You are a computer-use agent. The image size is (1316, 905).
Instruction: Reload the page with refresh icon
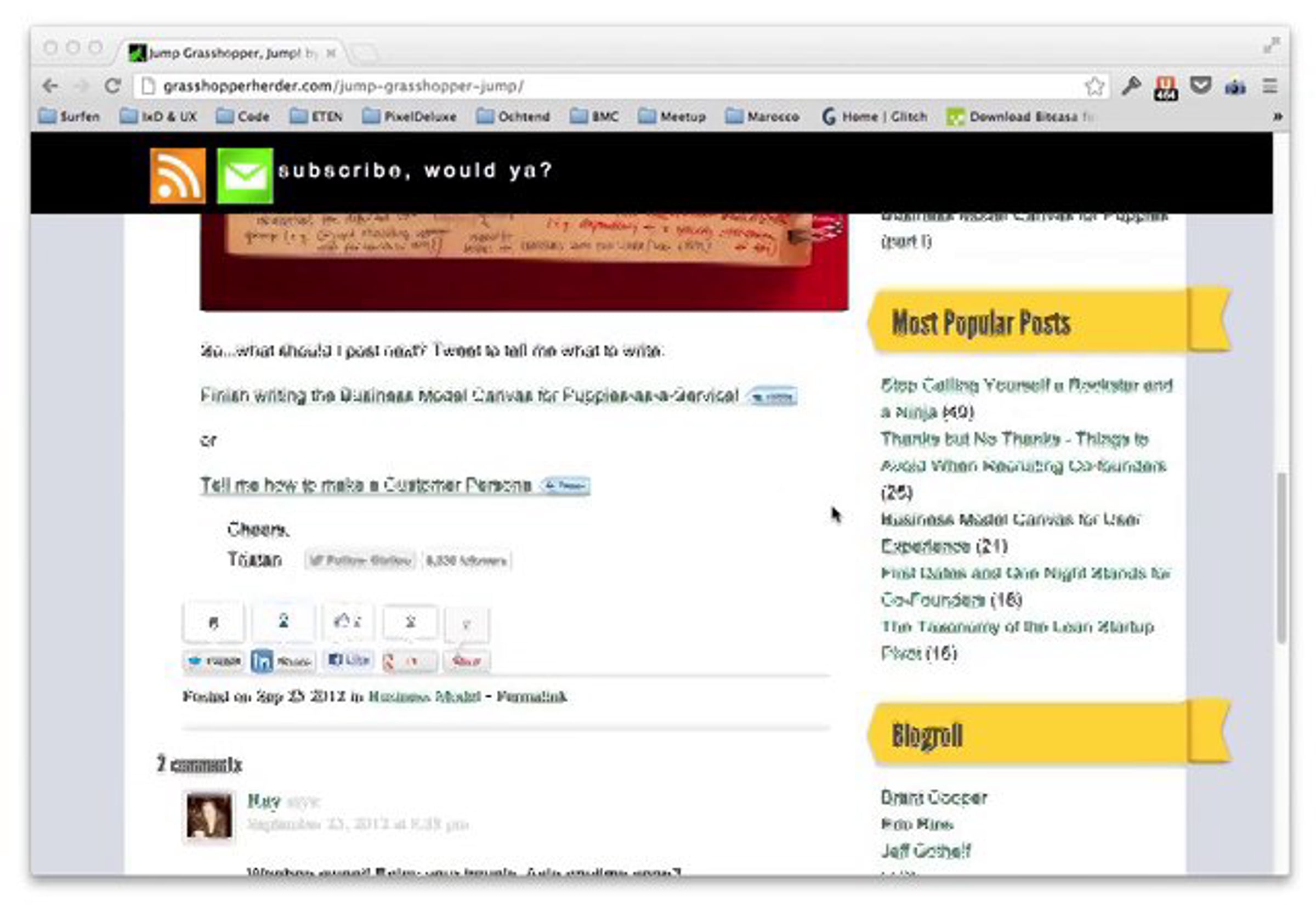[113, 86]
